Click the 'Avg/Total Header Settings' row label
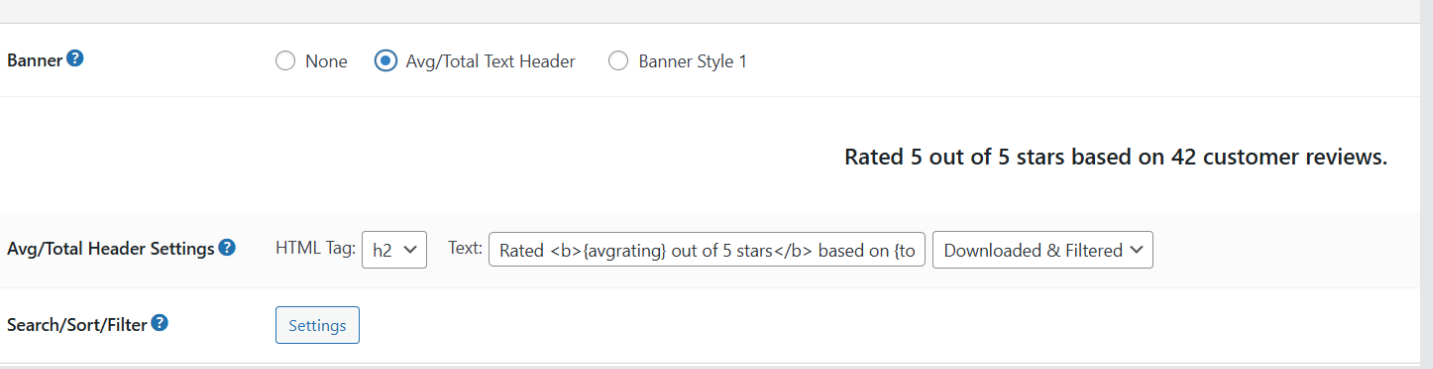Screen dimensions: 1433x369 coord(111,248)
